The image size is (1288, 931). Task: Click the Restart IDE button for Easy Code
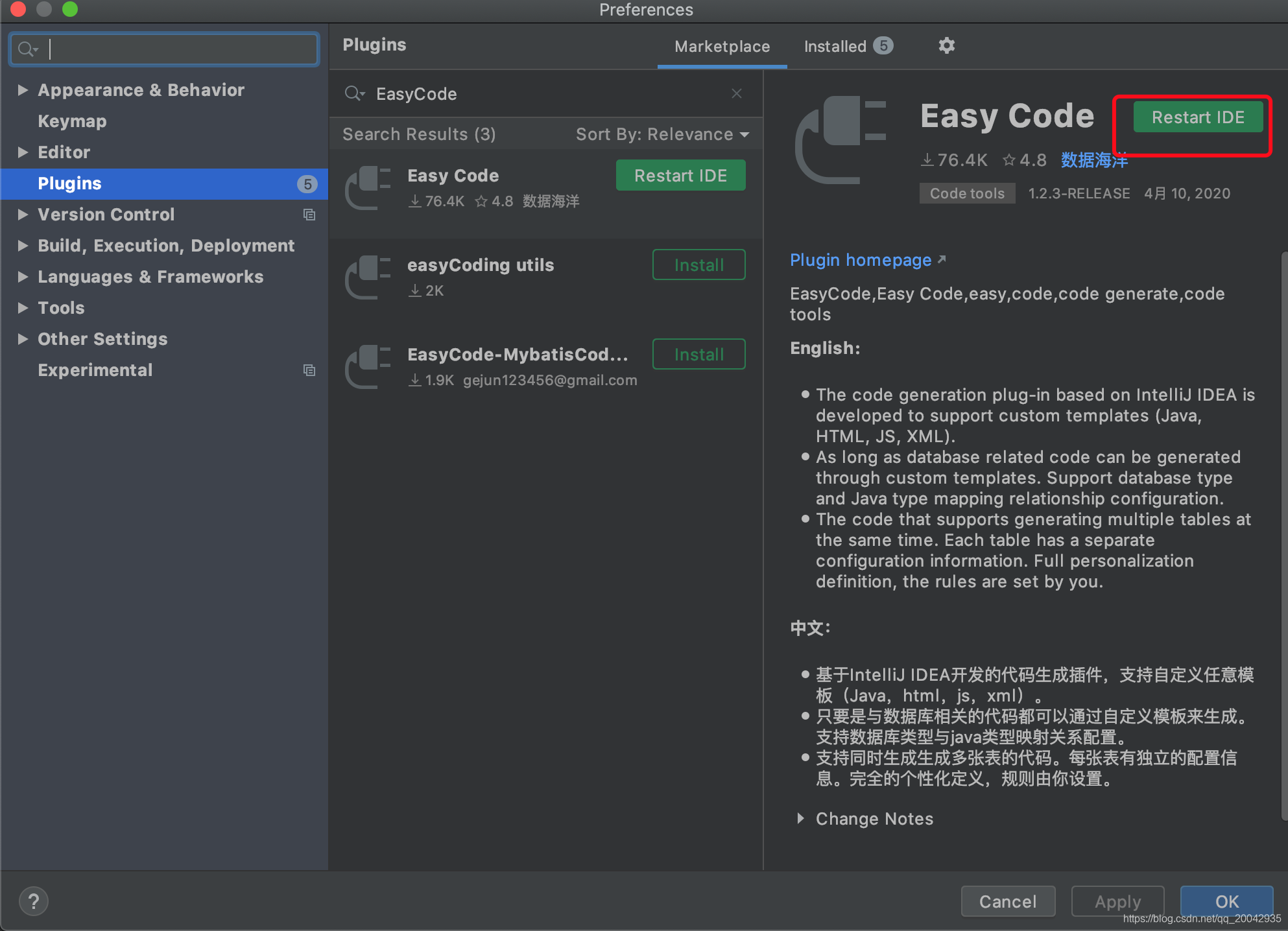[1197, 117]
